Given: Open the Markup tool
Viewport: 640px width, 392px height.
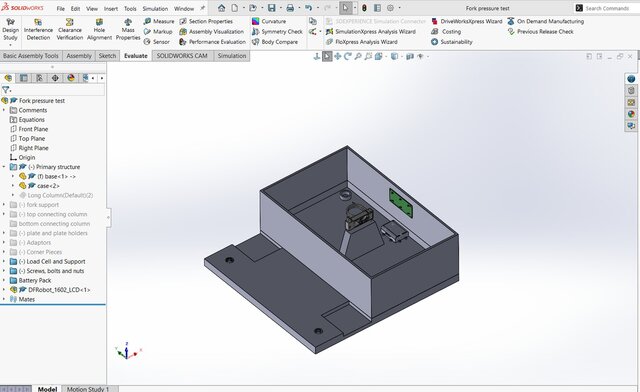Looking at the screenshot, I should point(158,31).
